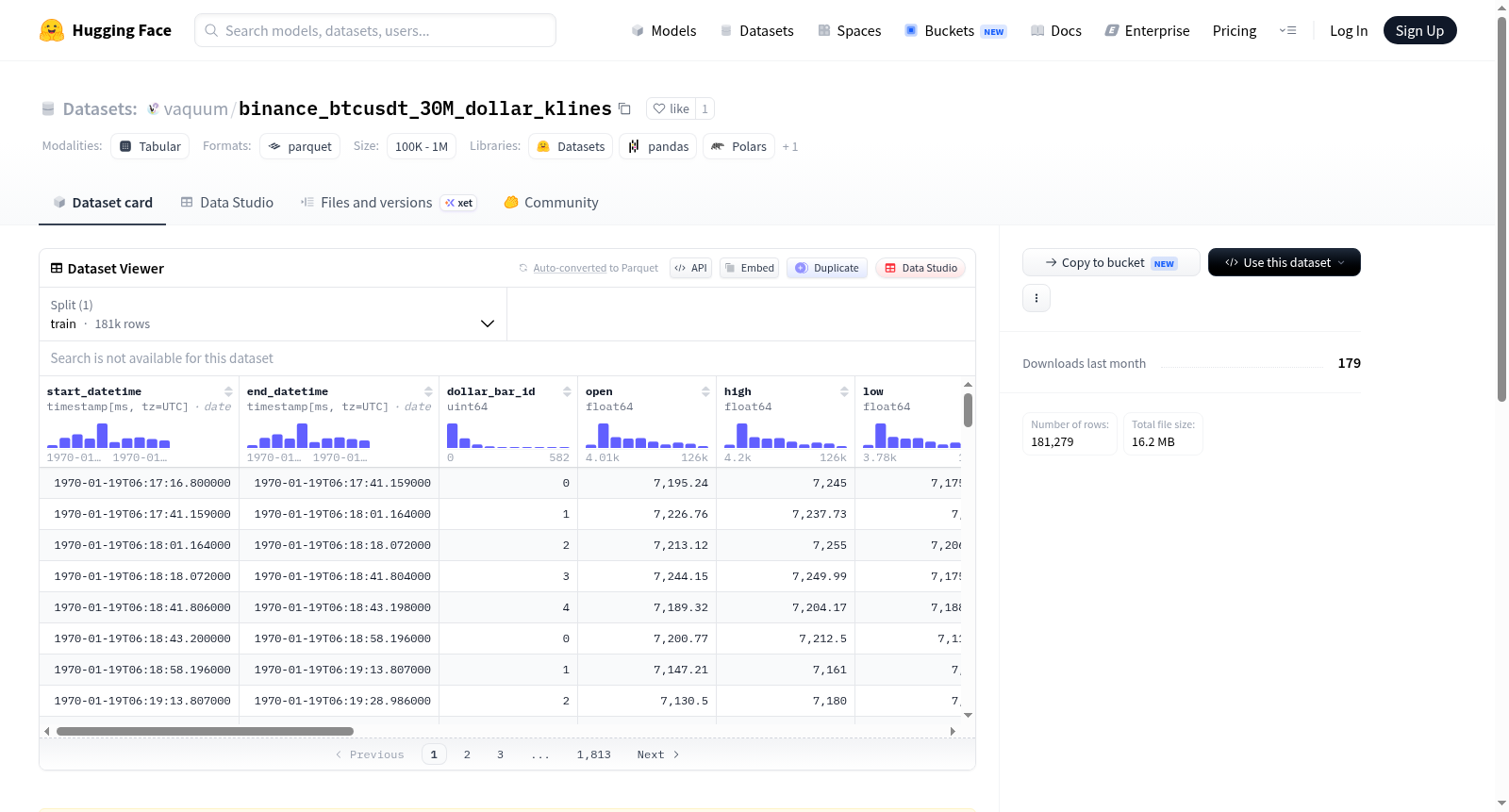Click the table's horizontal scrollbar
Screen dimensions: 1509x812
205,731
